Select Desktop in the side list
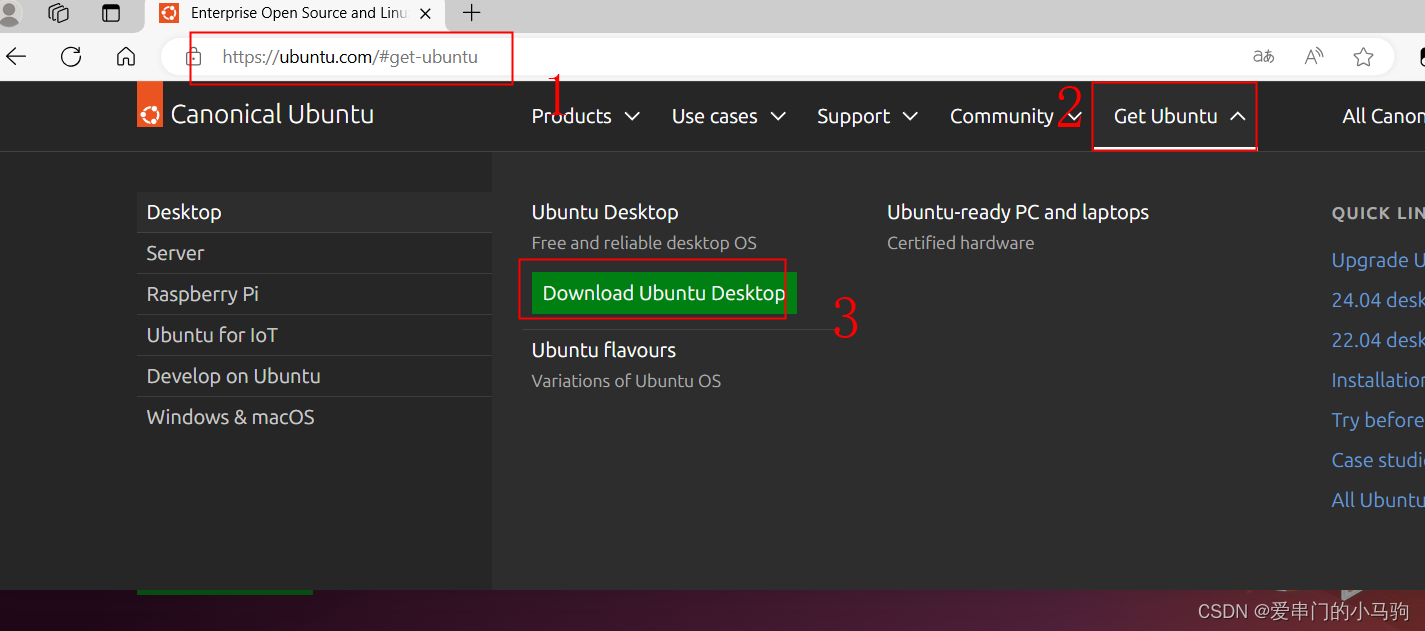Image resolution: width=1425 pixels, height=631 pixels. [x=314, y=212]
